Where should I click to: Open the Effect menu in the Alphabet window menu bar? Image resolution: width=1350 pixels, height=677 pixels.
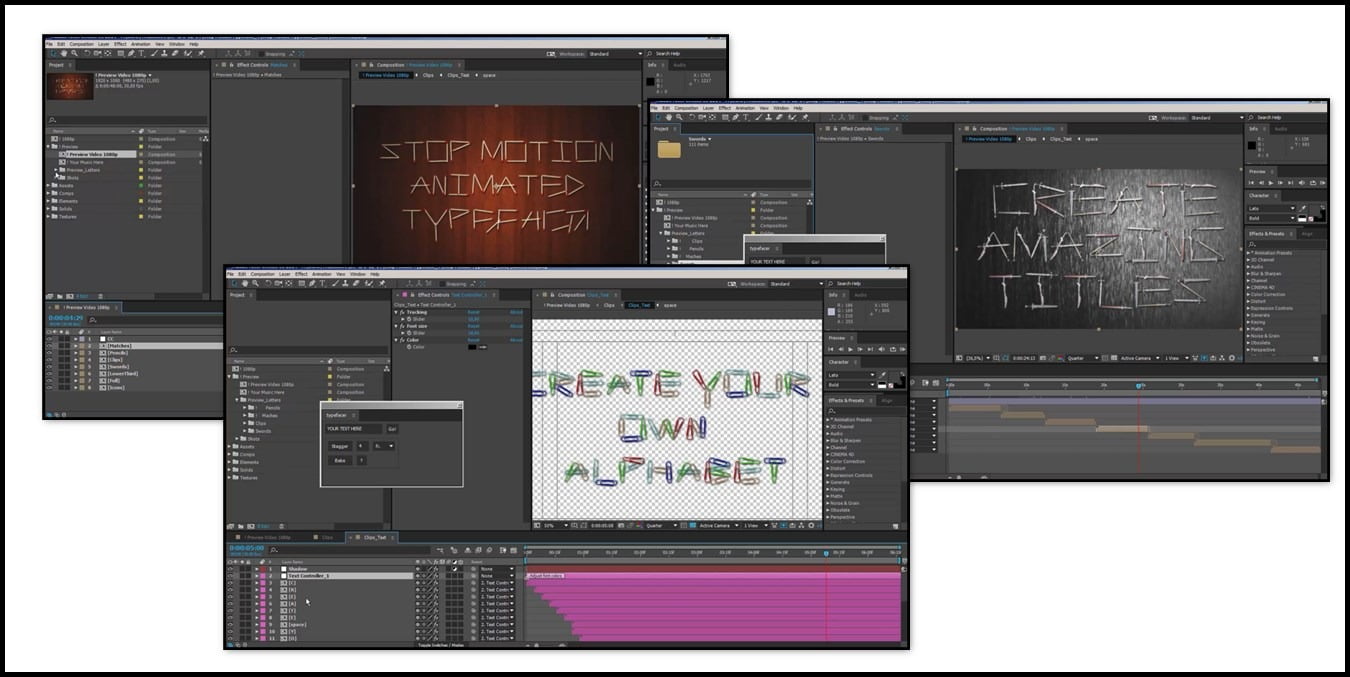point(301,273)
